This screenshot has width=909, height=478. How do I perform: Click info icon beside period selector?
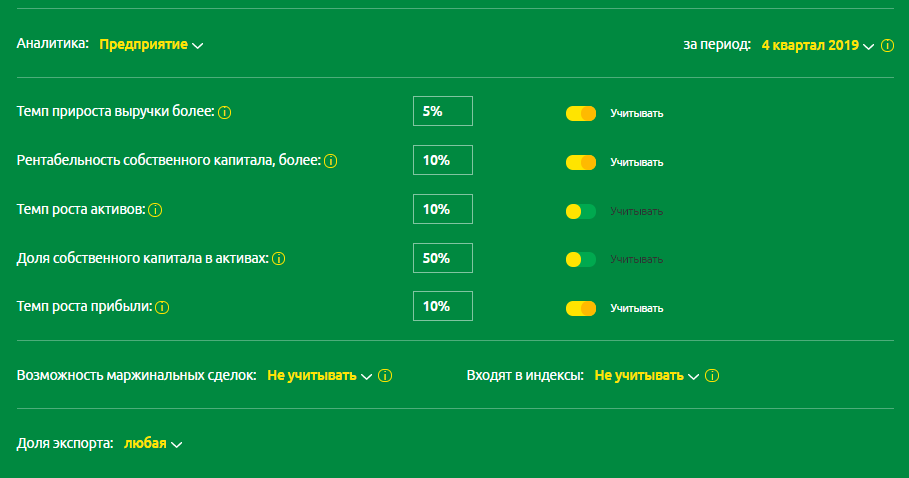tap(888, 46)
